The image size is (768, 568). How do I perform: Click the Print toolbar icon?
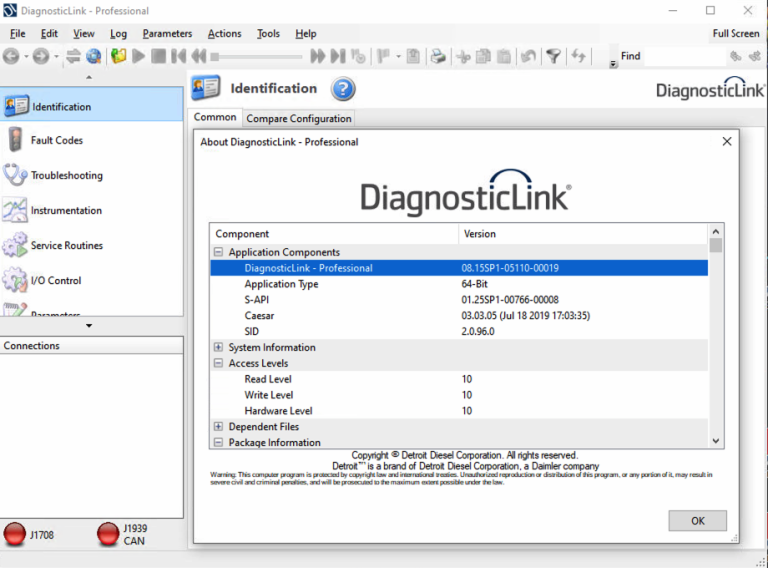click(x=438, y=56)
